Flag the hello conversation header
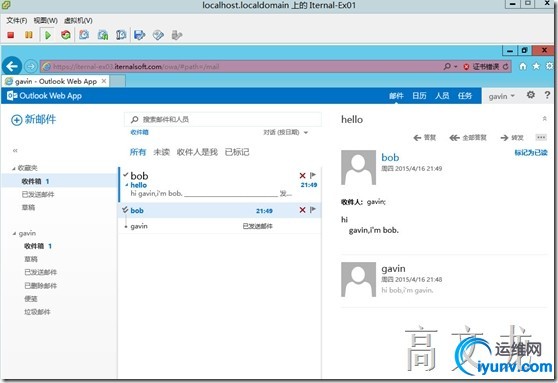Viewport: 558px width, 383px height. (313, 175)
